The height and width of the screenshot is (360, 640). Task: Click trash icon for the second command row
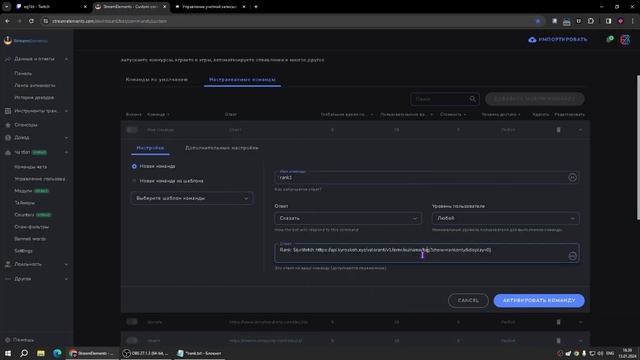(x=558, y=322)
